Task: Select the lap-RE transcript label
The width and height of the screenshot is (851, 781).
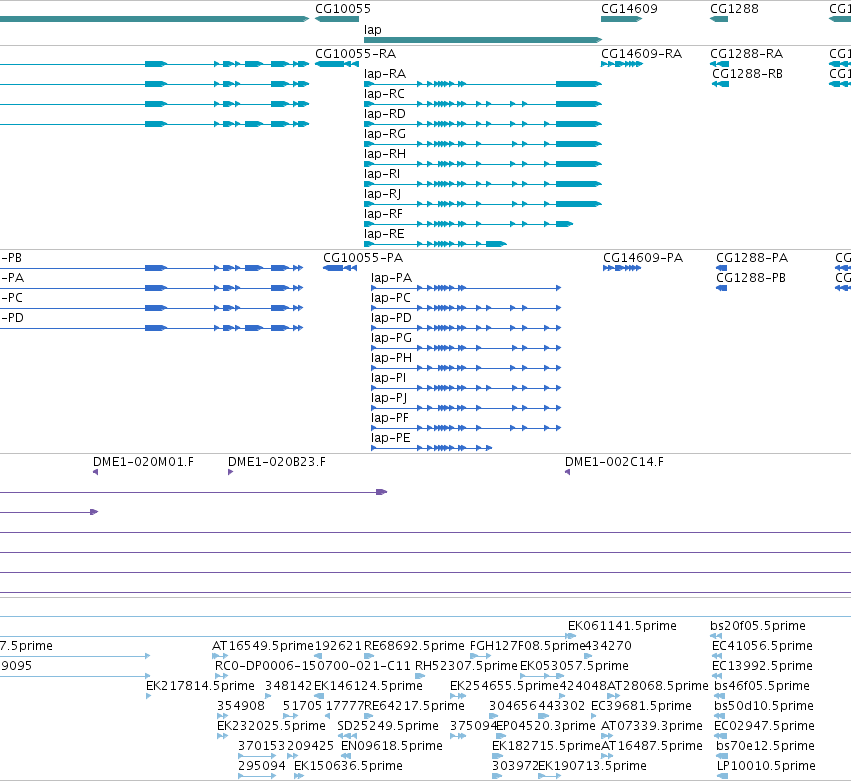Action: click(x=384, y=234)
